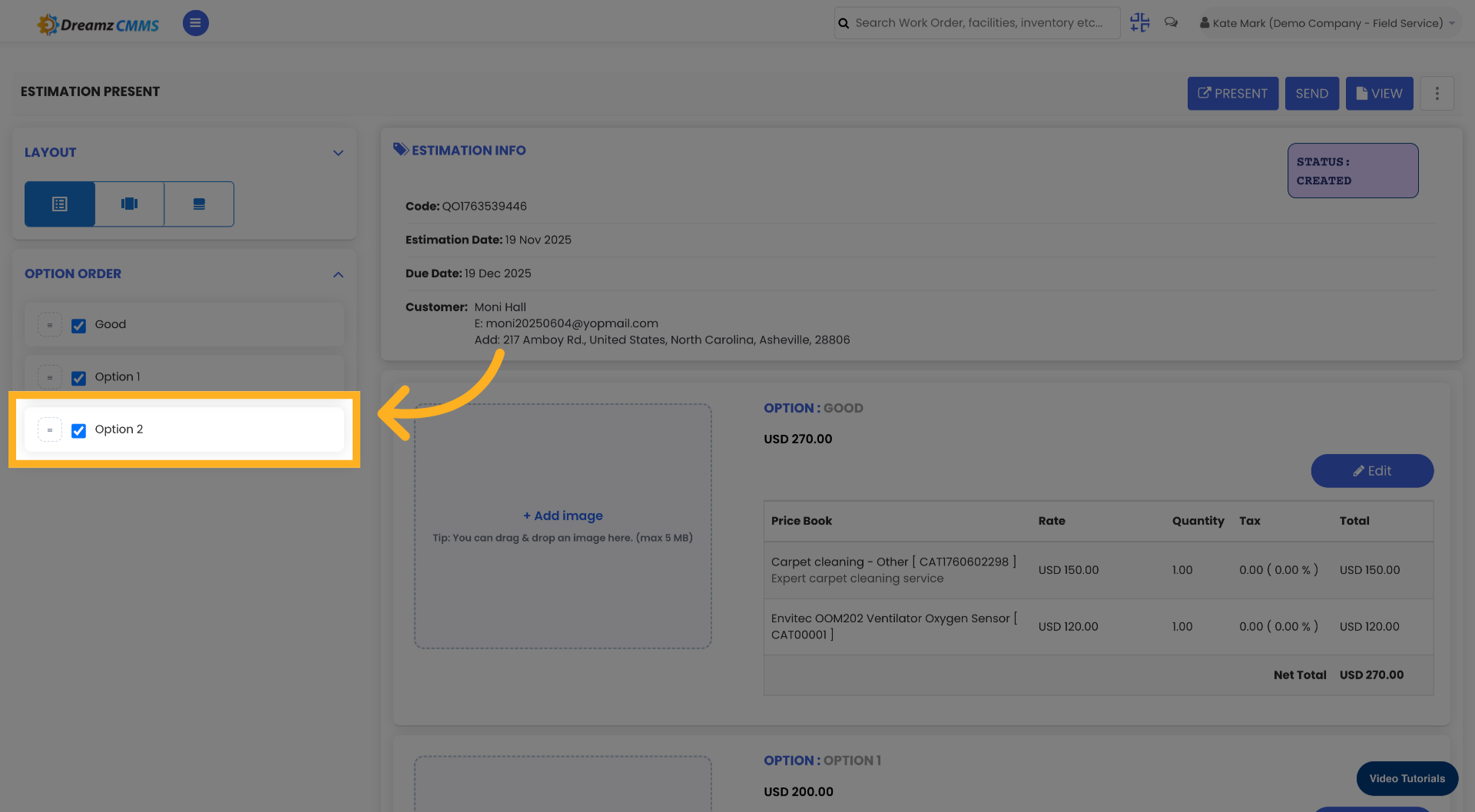1475x812 pixels.
Task: Grab the drag handle of Option 2
Action: point(50,429)
